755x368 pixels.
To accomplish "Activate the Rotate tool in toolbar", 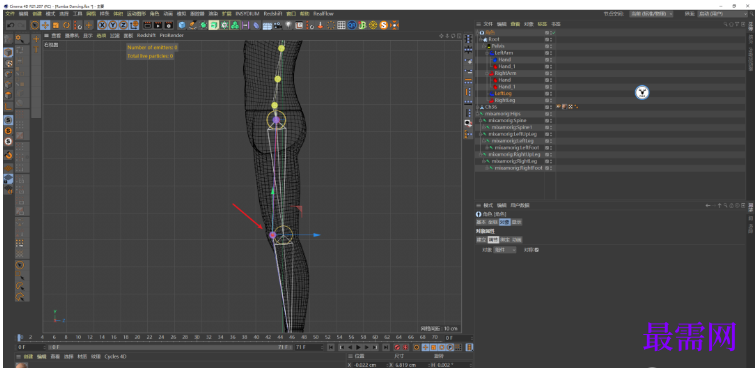I will pos(66,25).
